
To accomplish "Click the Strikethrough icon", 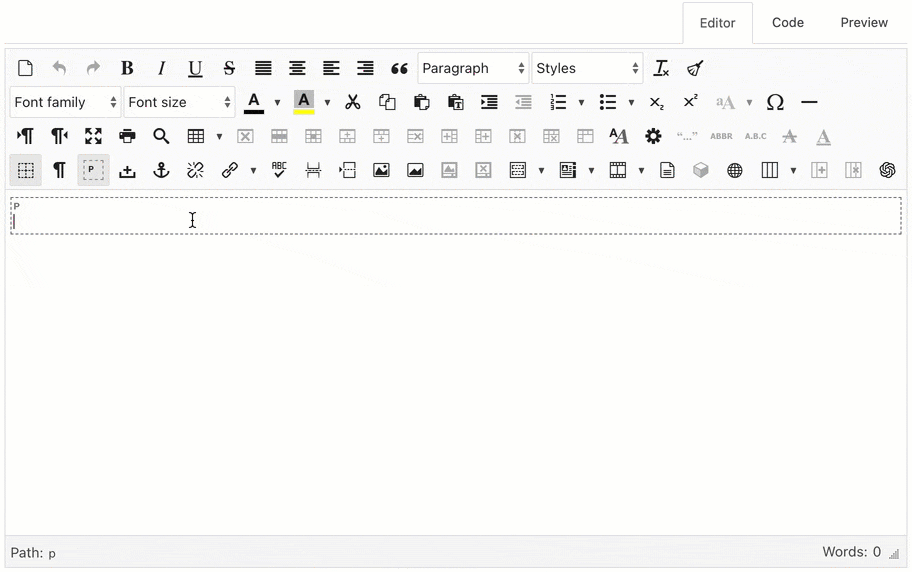I will tap(229, 68).
